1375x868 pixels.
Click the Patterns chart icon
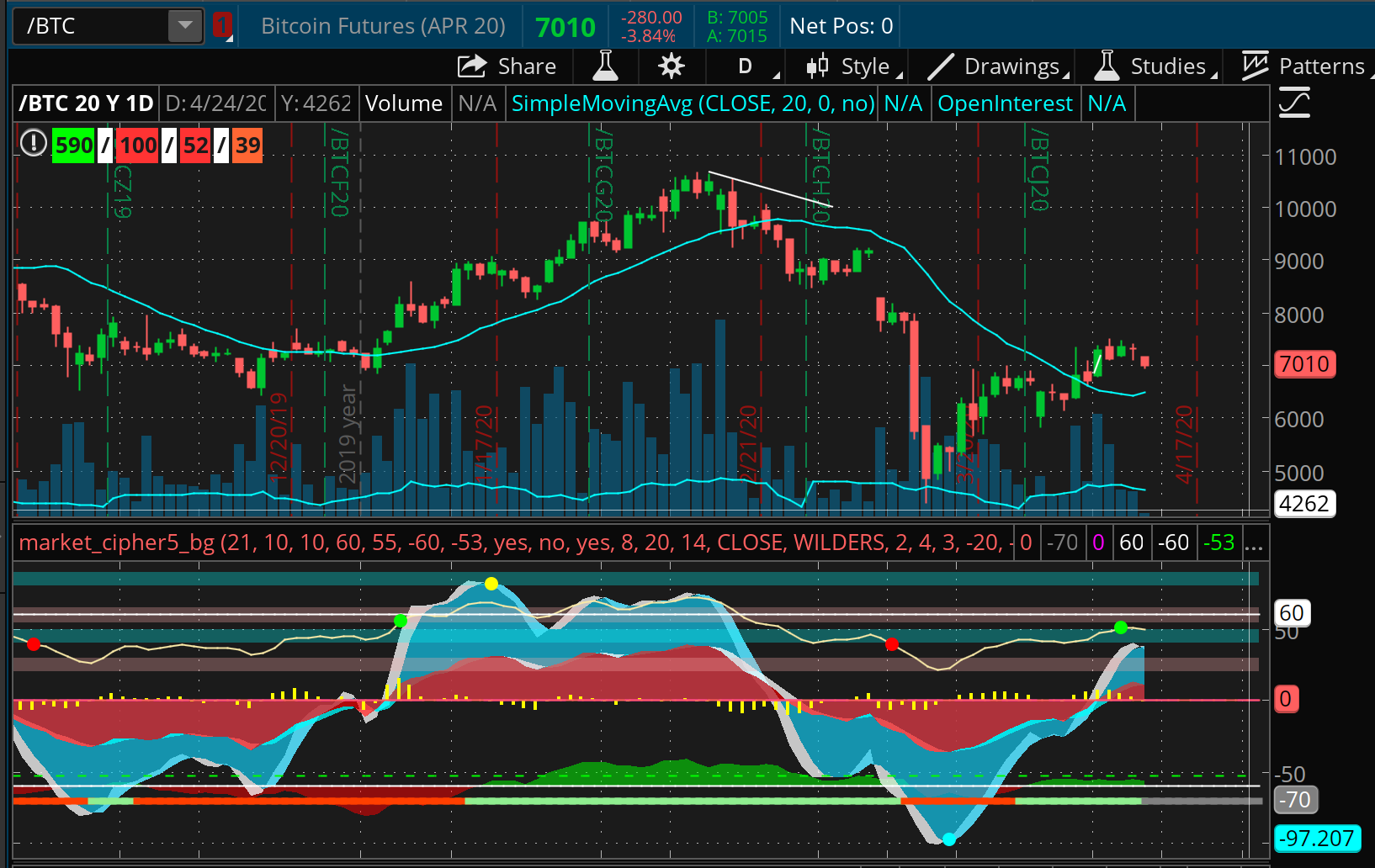pos(1255,66)
